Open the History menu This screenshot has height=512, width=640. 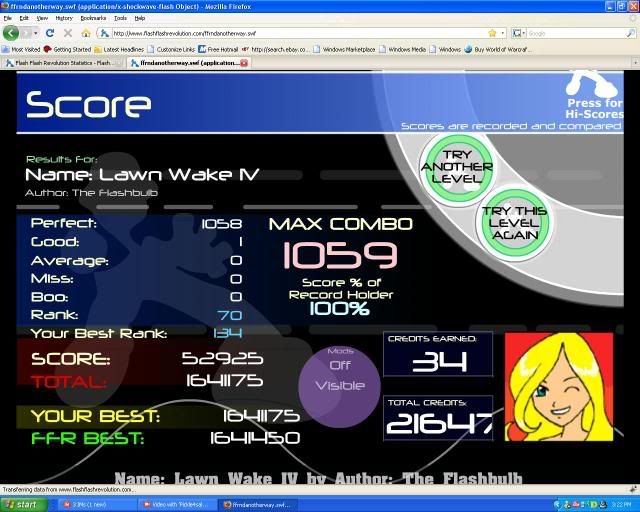[64, 18]
